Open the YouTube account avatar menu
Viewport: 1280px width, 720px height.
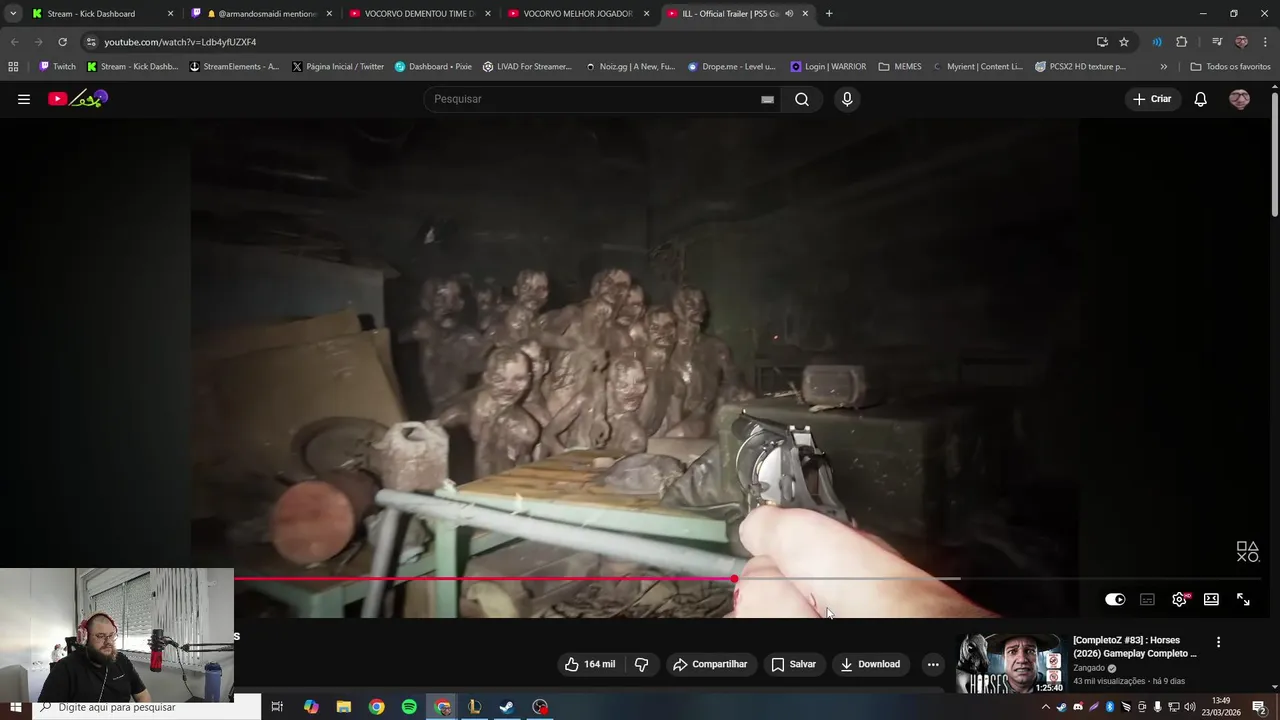click(x=1240, y=99)
